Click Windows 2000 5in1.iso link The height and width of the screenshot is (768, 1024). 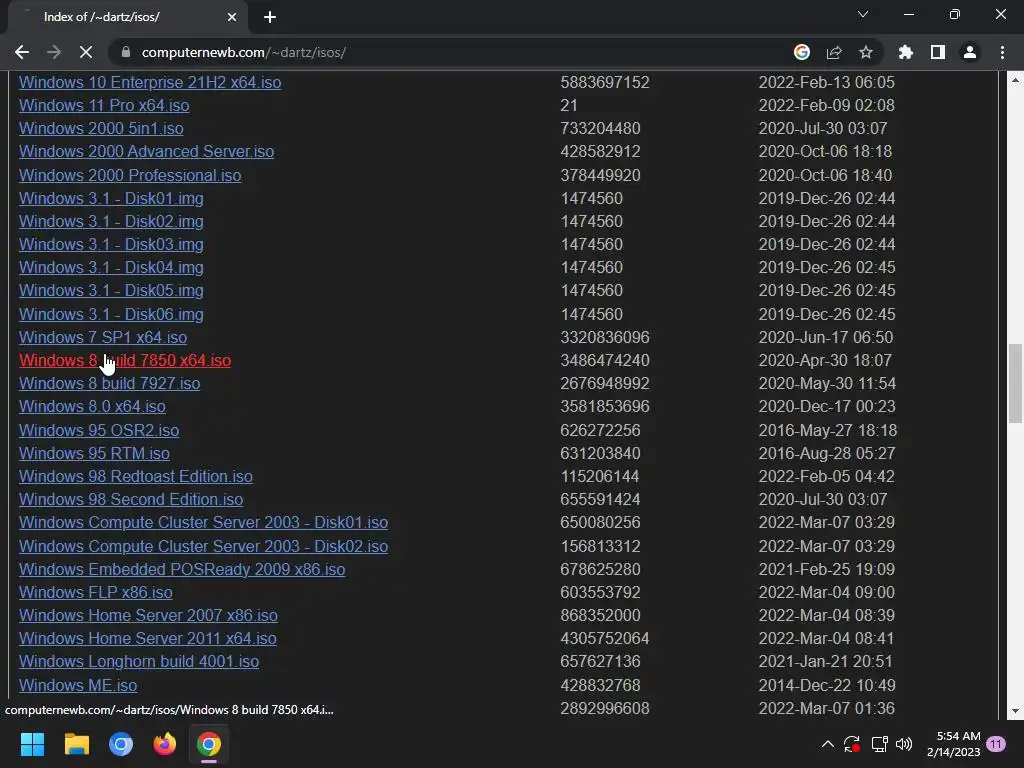(101, 129)
